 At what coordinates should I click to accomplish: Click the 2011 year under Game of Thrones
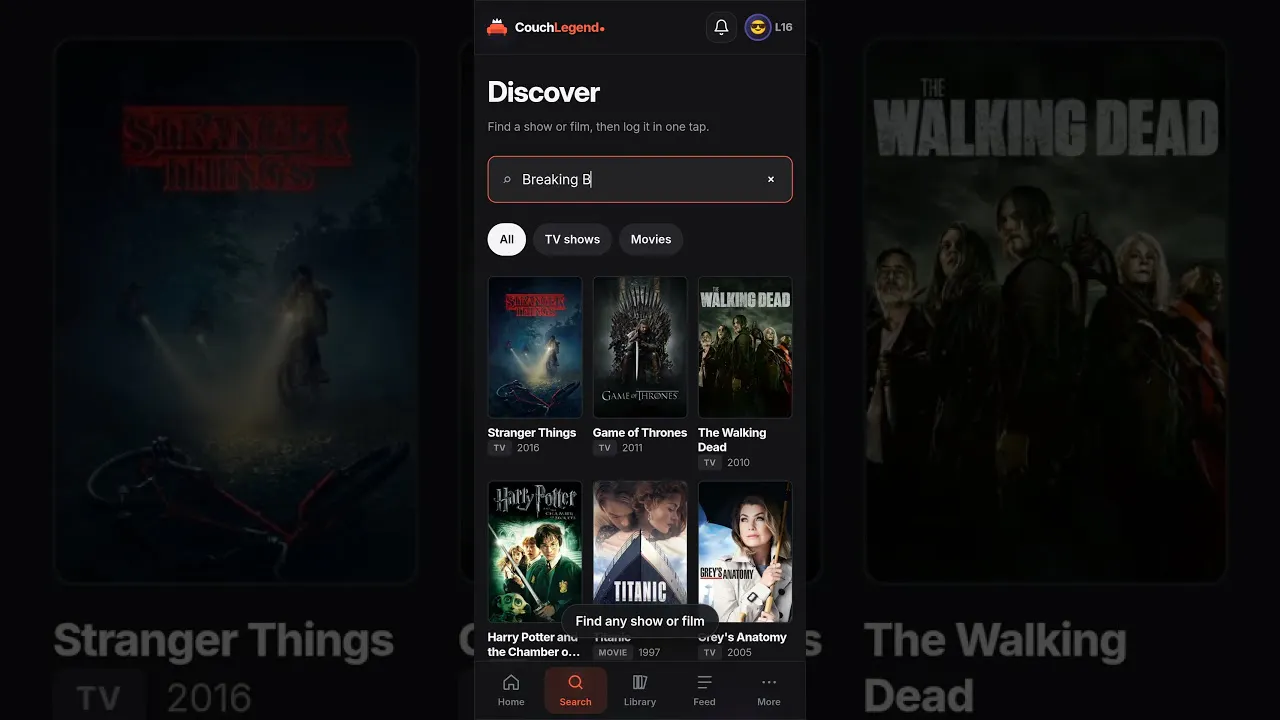click(x=632, y=448)
